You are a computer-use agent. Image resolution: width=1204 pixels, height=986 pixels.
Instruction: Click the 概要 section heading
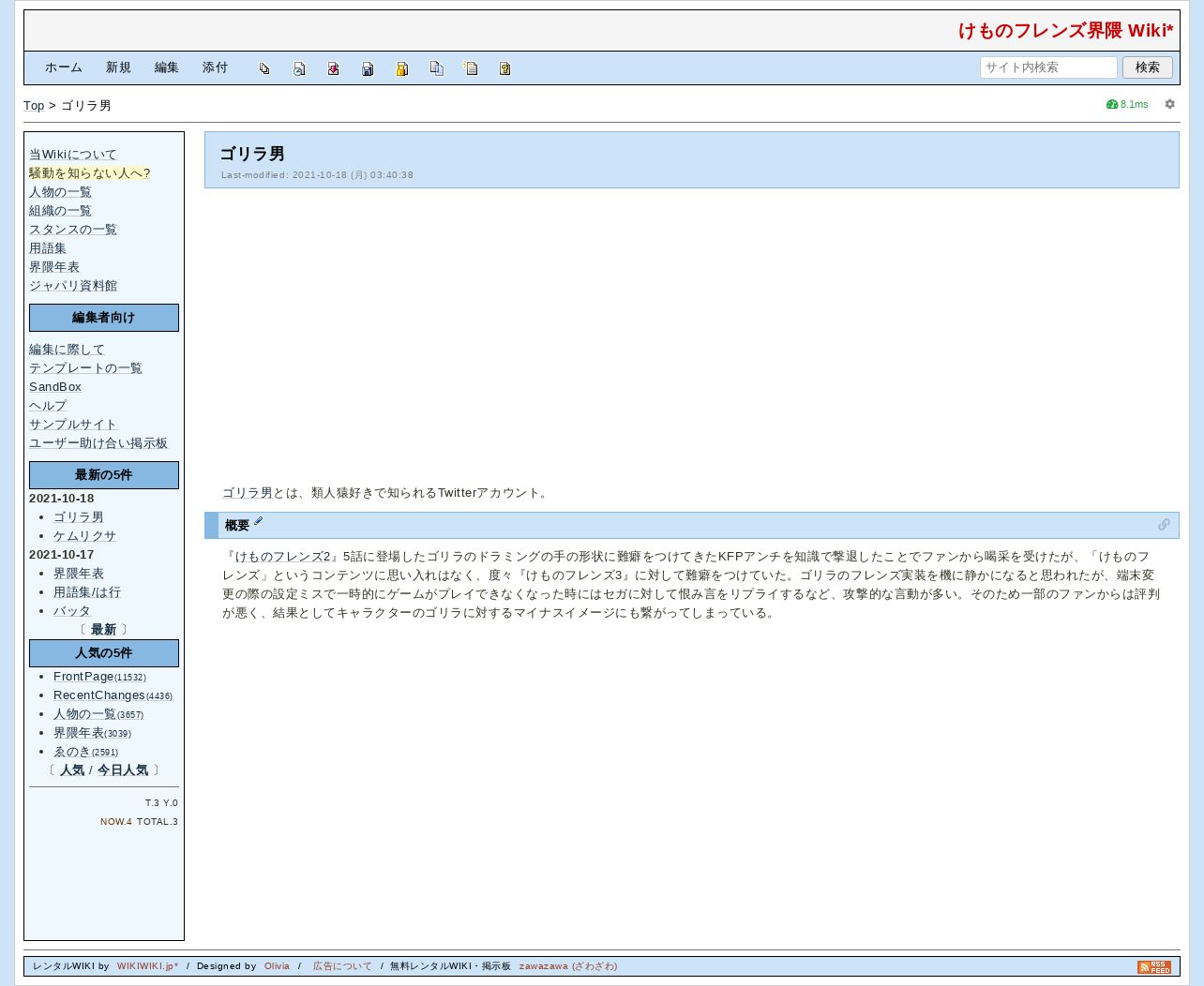pyautogui.click(x=237, y=526)
